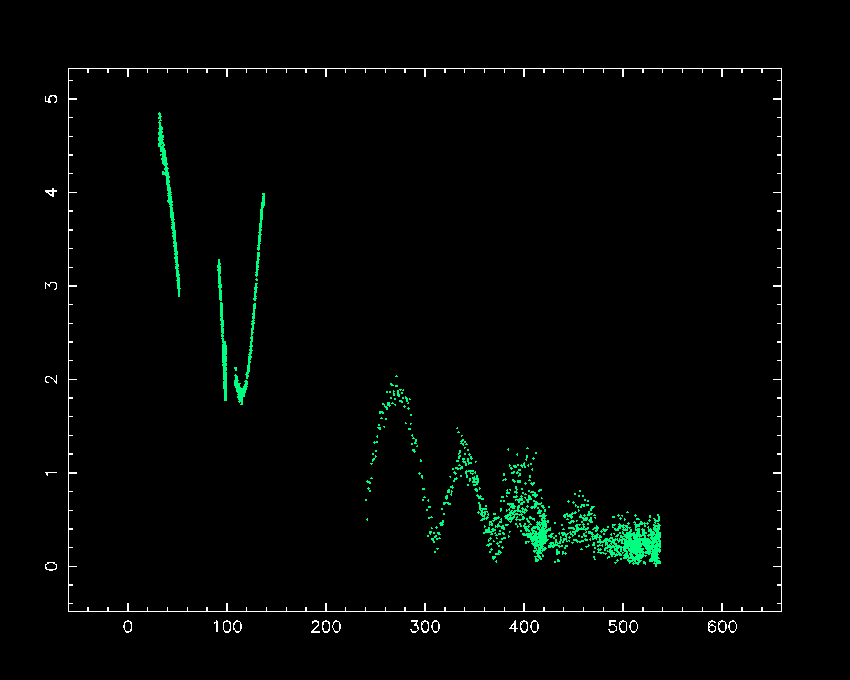Click the x-axis label 100

pyautogui.click(x=227, y=627)
